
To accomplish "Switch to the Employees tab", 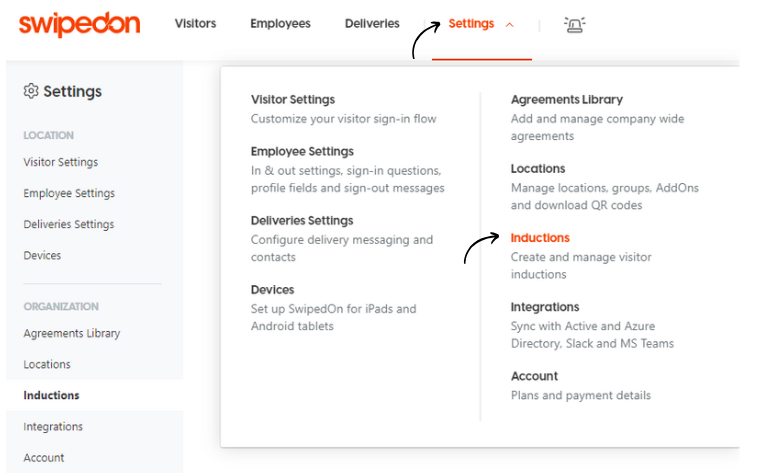I will pyautogui.click(x=280, y=24).
